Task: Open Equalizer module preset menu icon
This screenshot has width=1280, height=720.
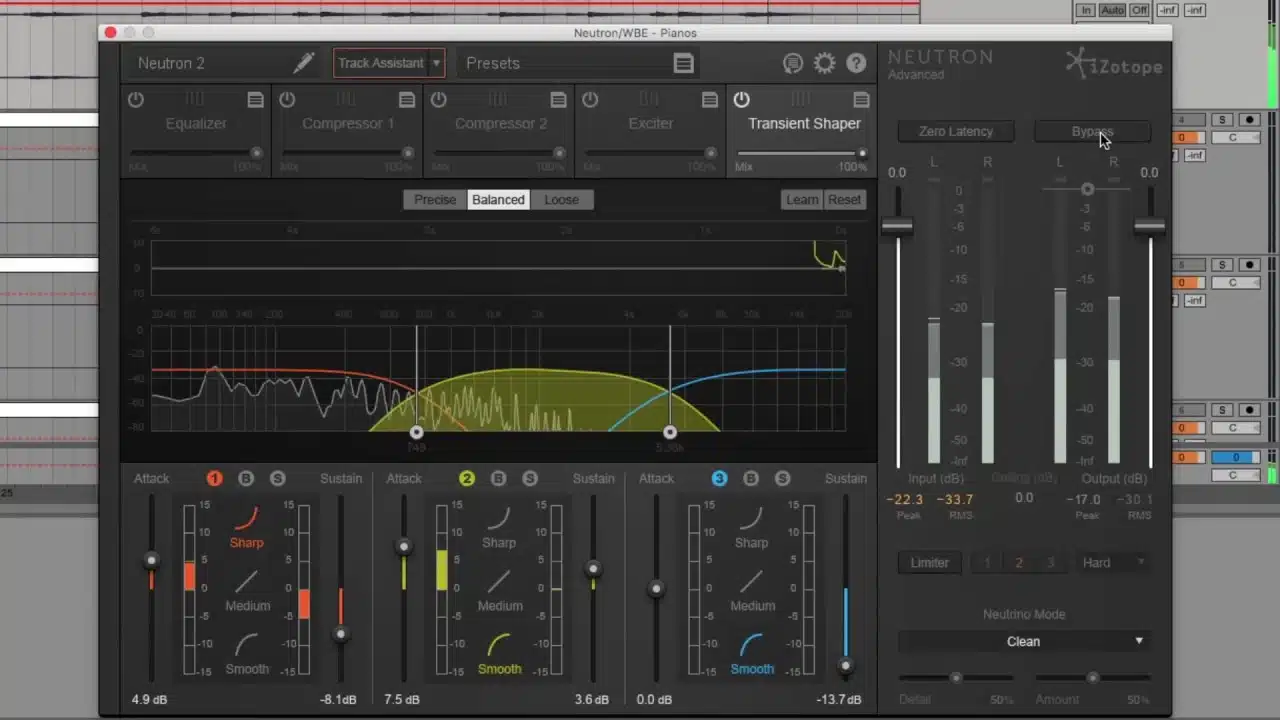Action: (256, 100)
